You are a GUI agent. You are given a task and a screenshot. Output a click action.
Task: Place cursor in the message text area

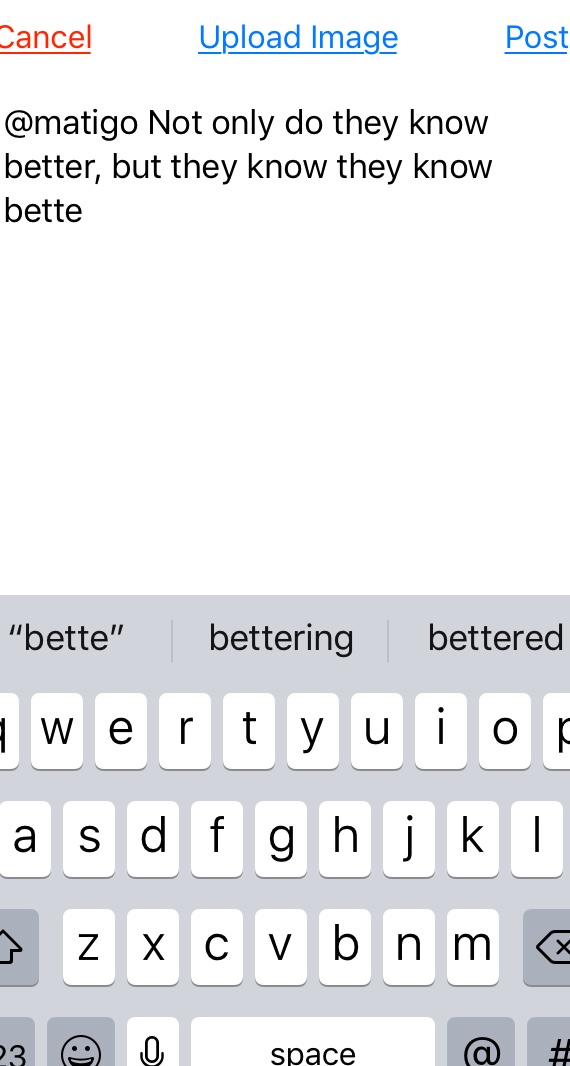coord(285,340)
